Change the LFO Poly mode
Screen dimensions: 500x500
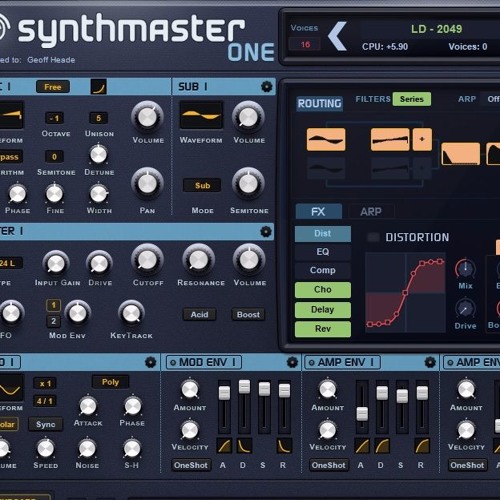click(110, 382)
